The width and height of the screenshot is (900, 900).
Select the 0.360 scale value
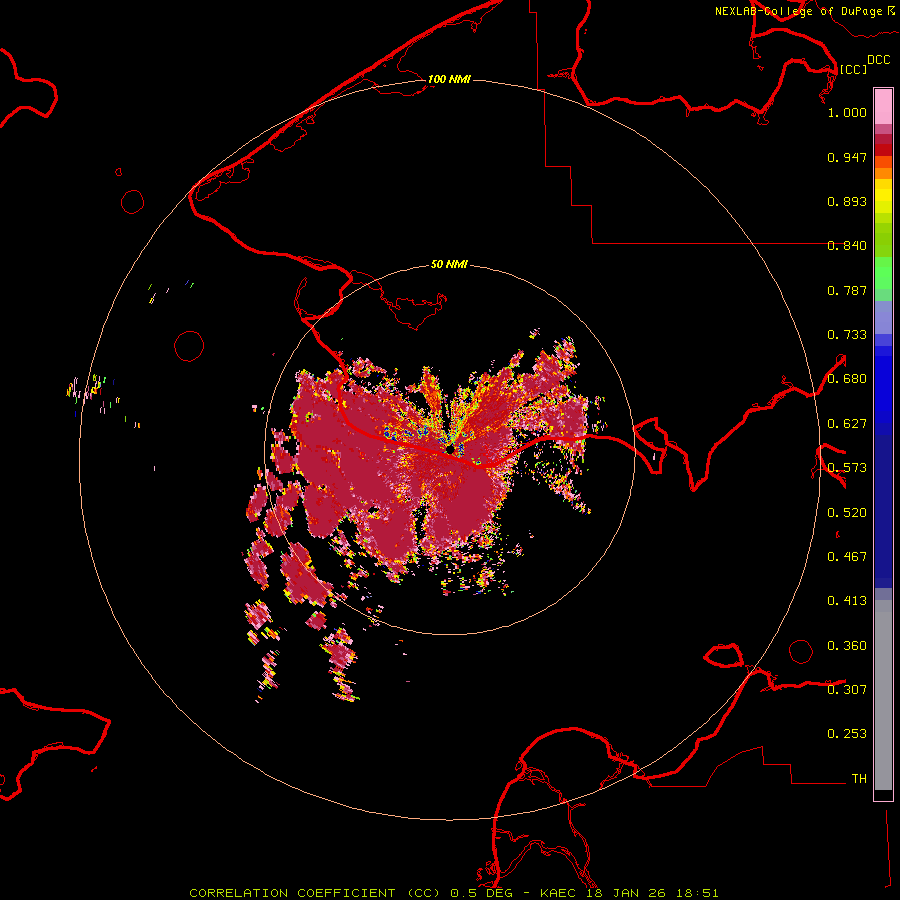coord(847,646)
